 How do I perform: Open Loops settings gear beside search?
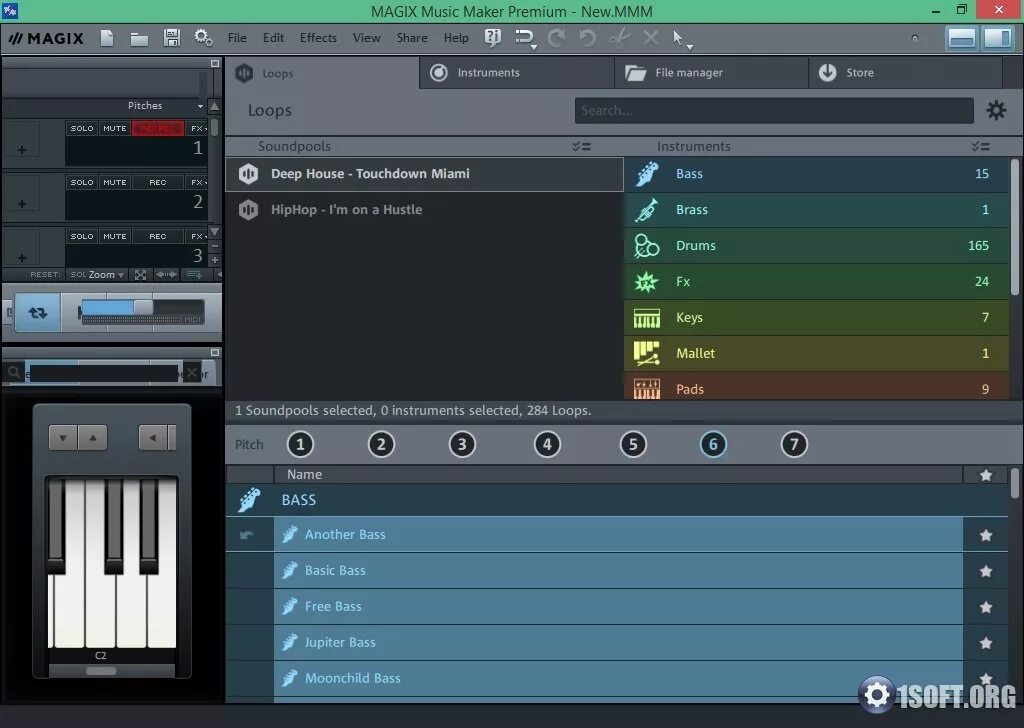coord(996,110)
